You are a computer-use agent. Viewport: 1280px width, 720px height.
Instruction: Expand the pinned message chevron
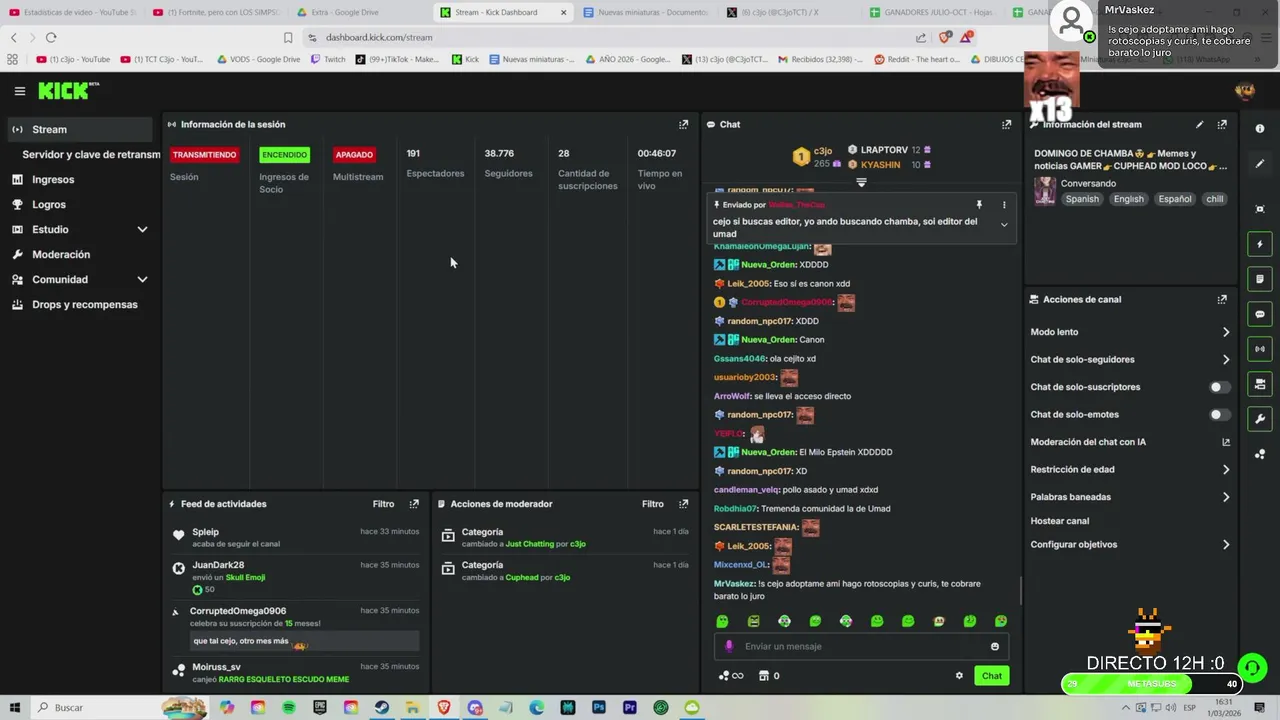(1004, 225)
